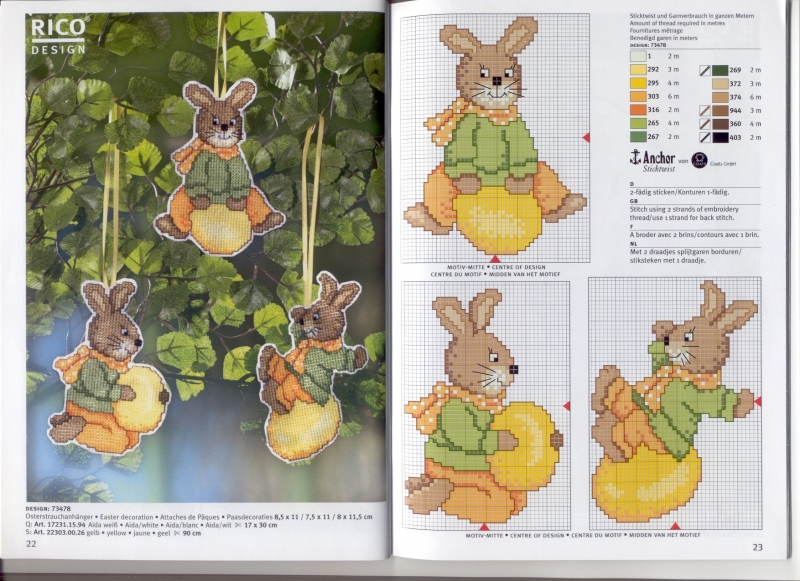Click the backstitch line symbol beside 403
This screenshot has height=581, width=800.
[x=705, y=136]
